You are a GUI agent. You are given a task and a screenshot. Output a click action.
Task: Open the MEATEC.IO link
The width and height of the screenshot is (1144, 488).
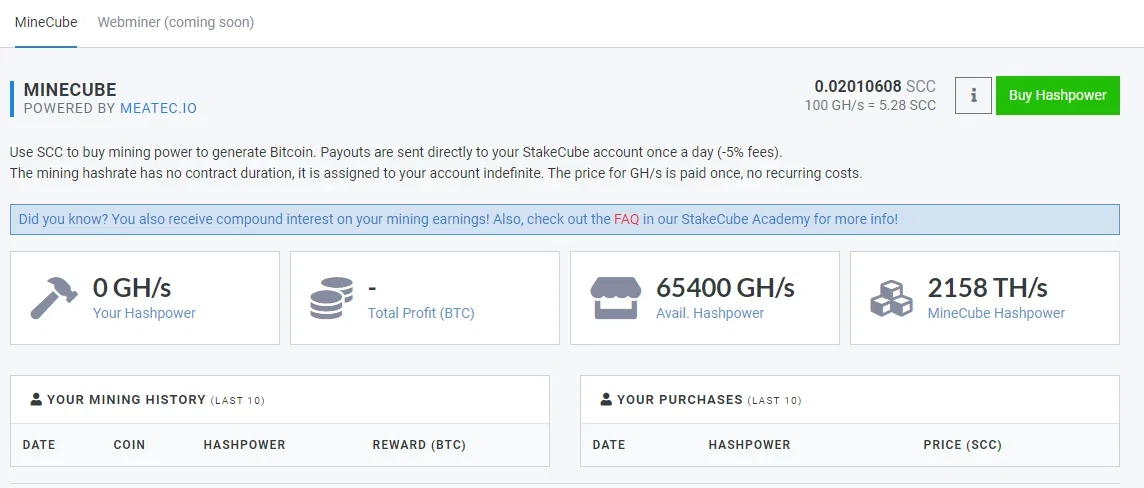click(158, 109)
